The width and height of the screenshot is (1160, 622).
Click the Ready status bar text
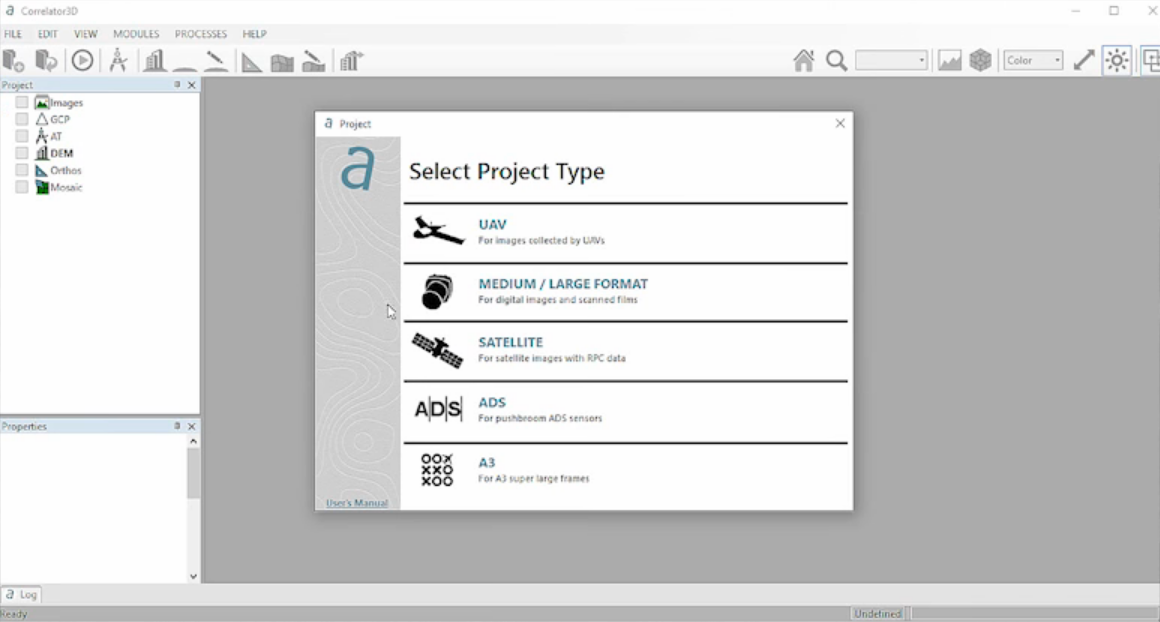pyautogui.click(x=13, y=614)
